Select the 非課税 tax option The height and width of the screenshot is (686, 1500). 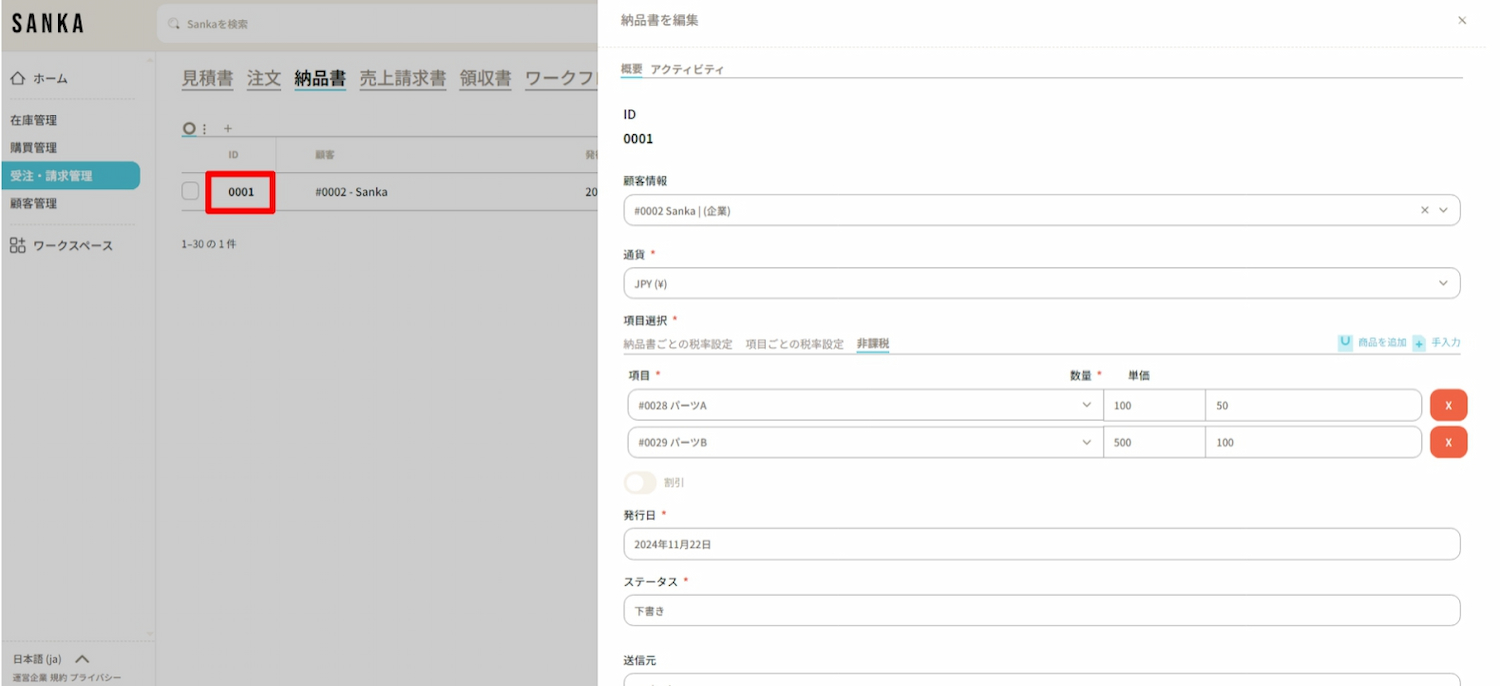coord(872,344)
